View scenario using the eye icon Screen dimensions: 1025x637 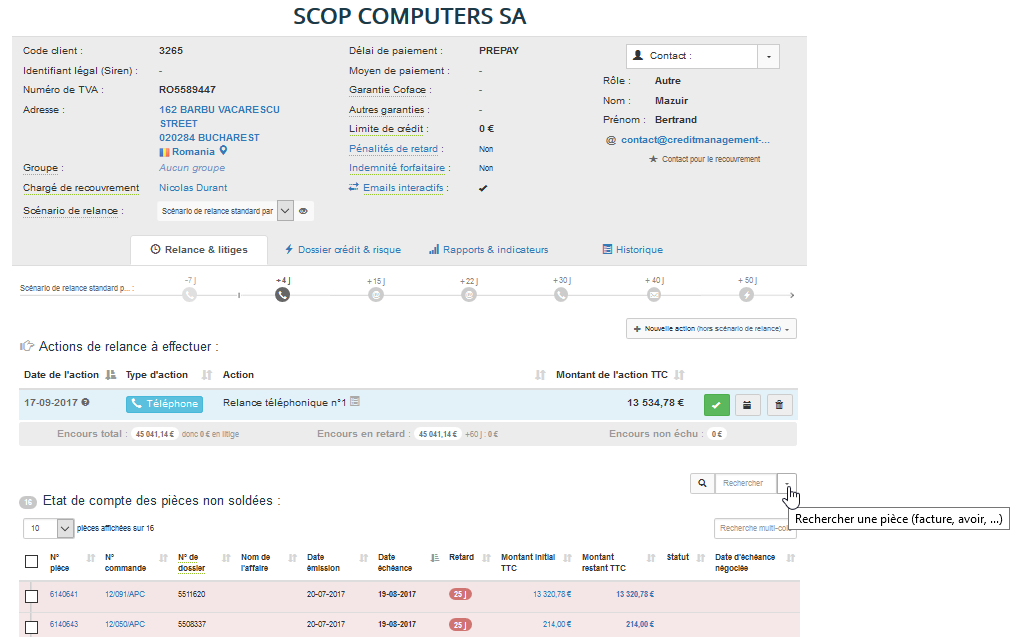(x=304, y=211)
